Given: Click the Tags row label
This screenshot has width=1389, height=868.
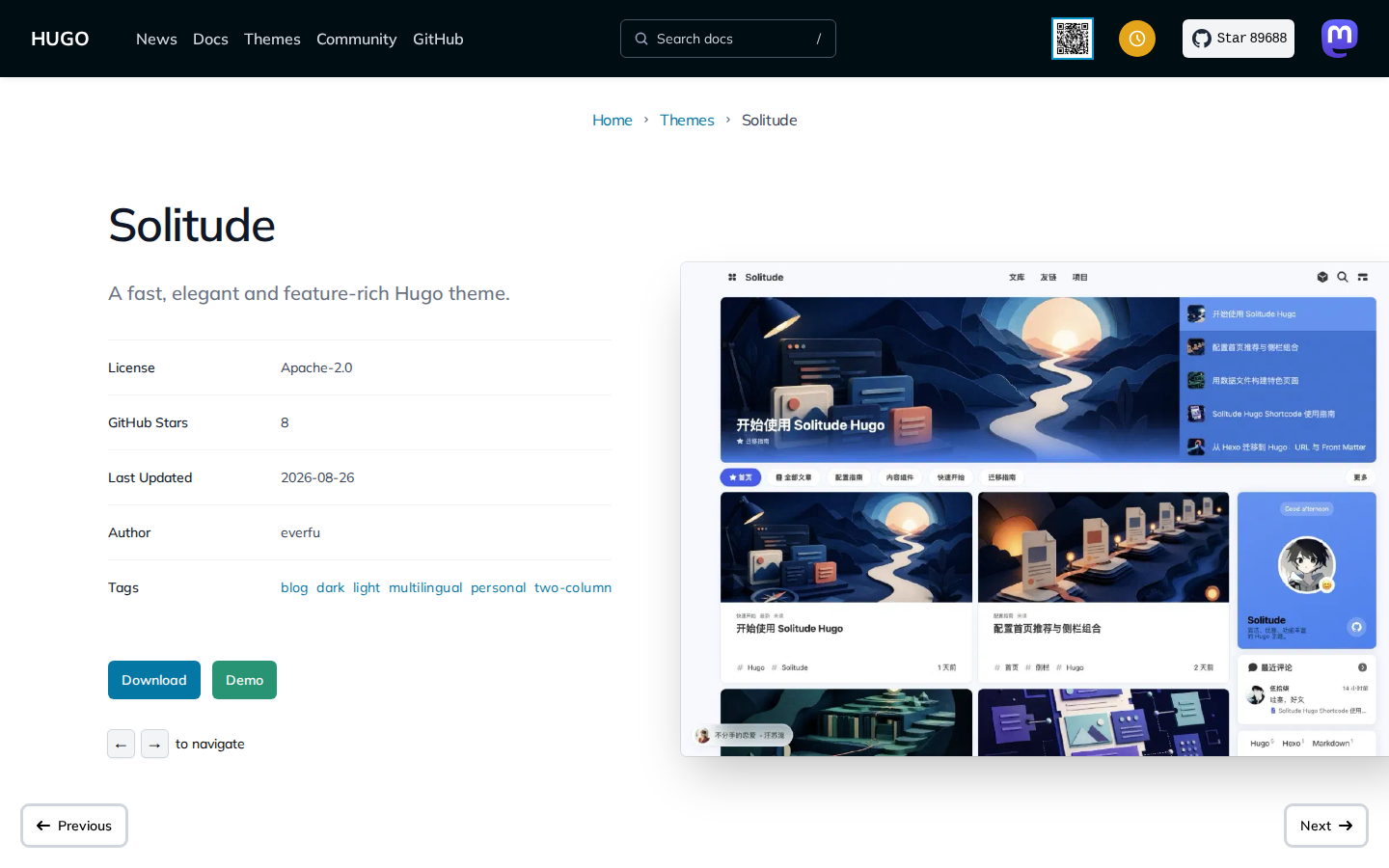Looking at the screenshot, I should [123, 587].
